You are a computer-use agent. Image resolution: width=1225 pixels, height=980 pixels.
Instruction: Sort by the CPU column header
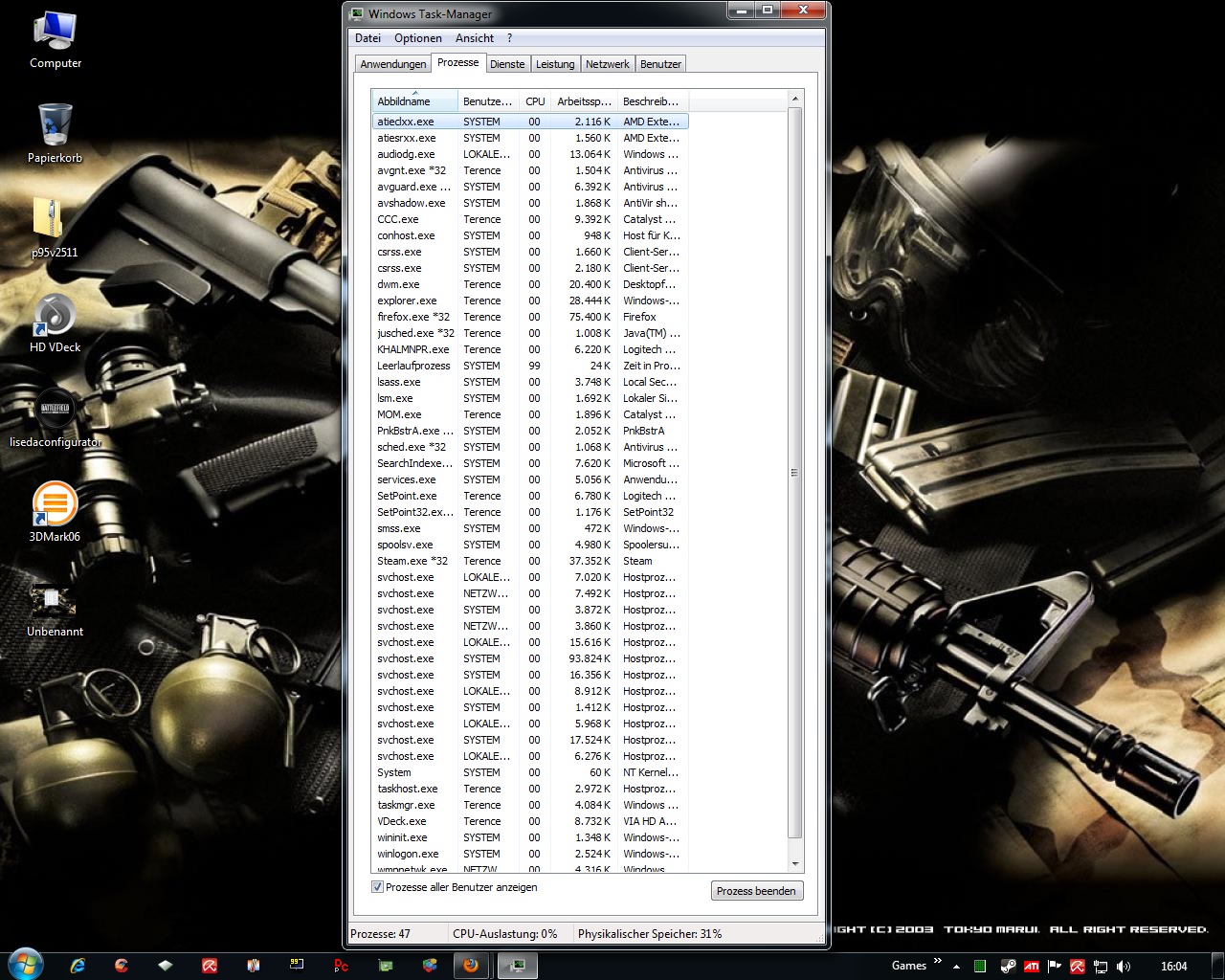point(535,100)
